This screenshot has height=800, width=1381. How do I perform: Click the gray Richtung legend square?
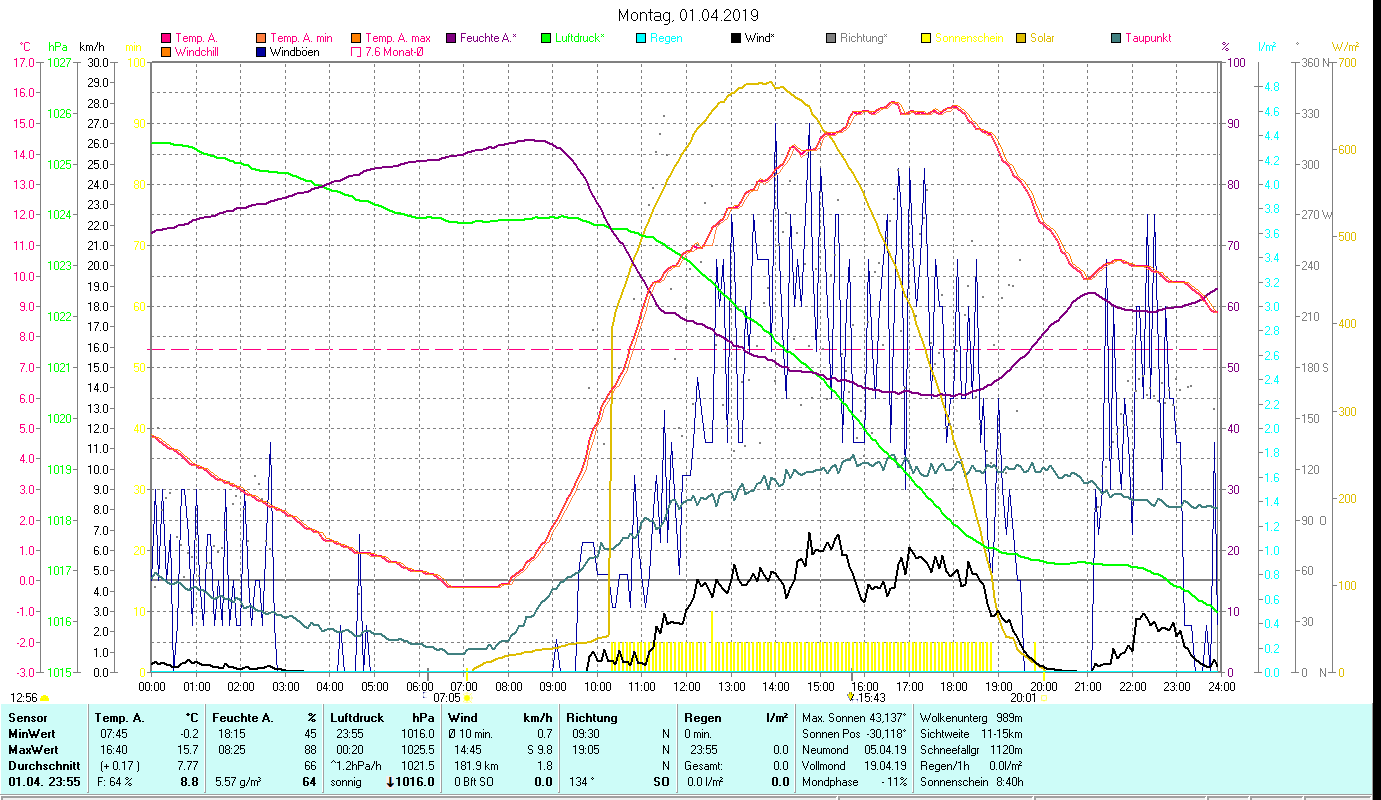[x=830, y=39]
